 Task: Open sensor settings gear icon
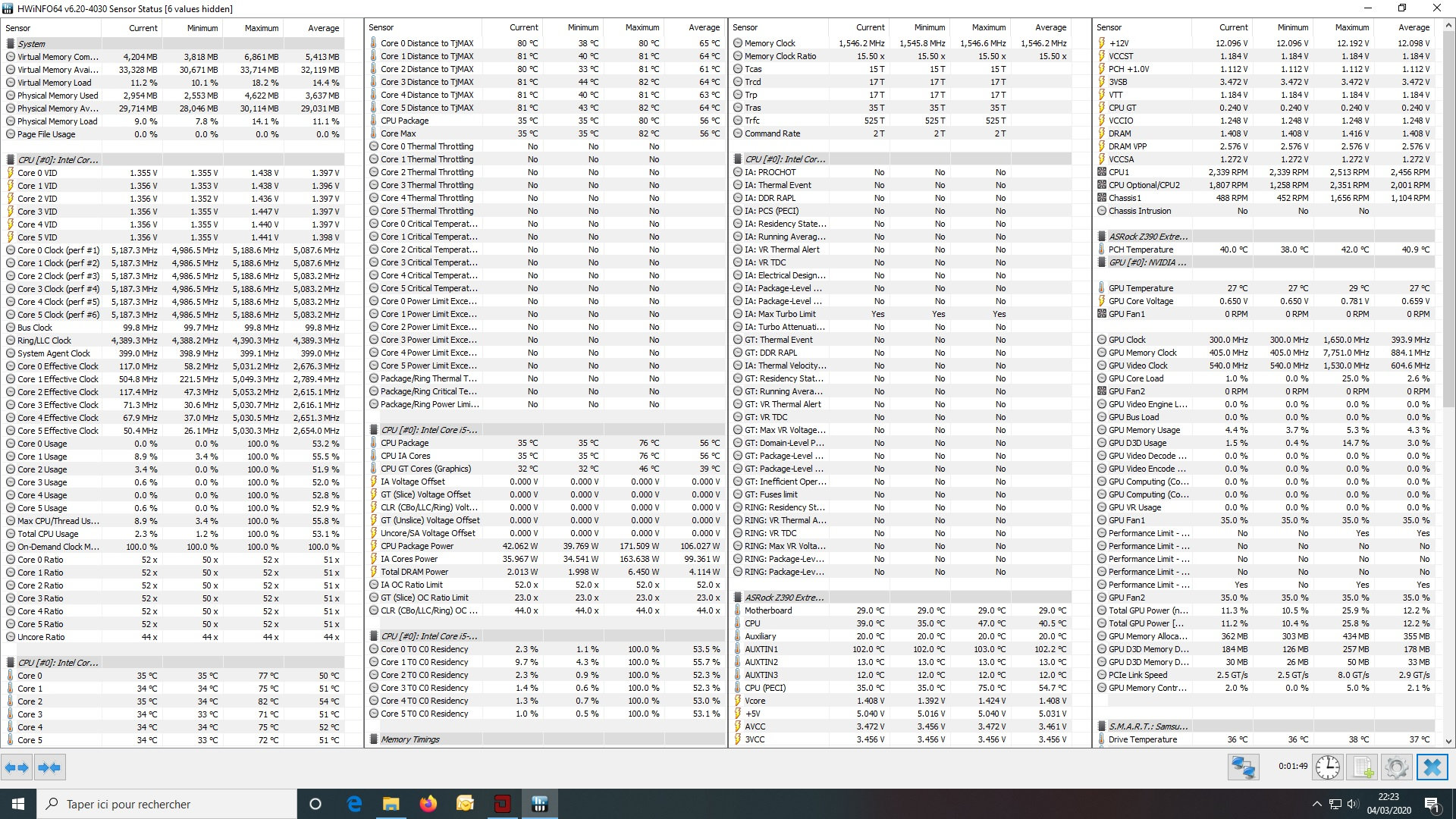(x=1396, y=767)
